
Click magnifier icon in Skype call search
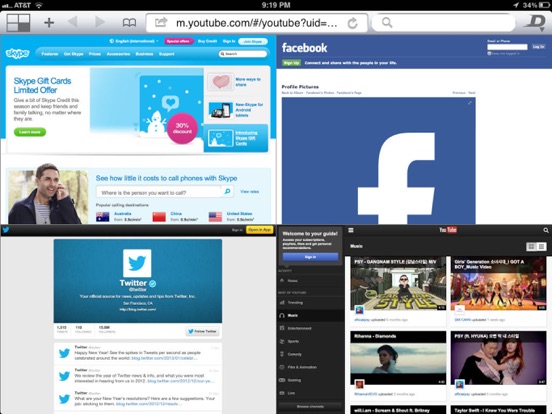click(x=227, y=192)
